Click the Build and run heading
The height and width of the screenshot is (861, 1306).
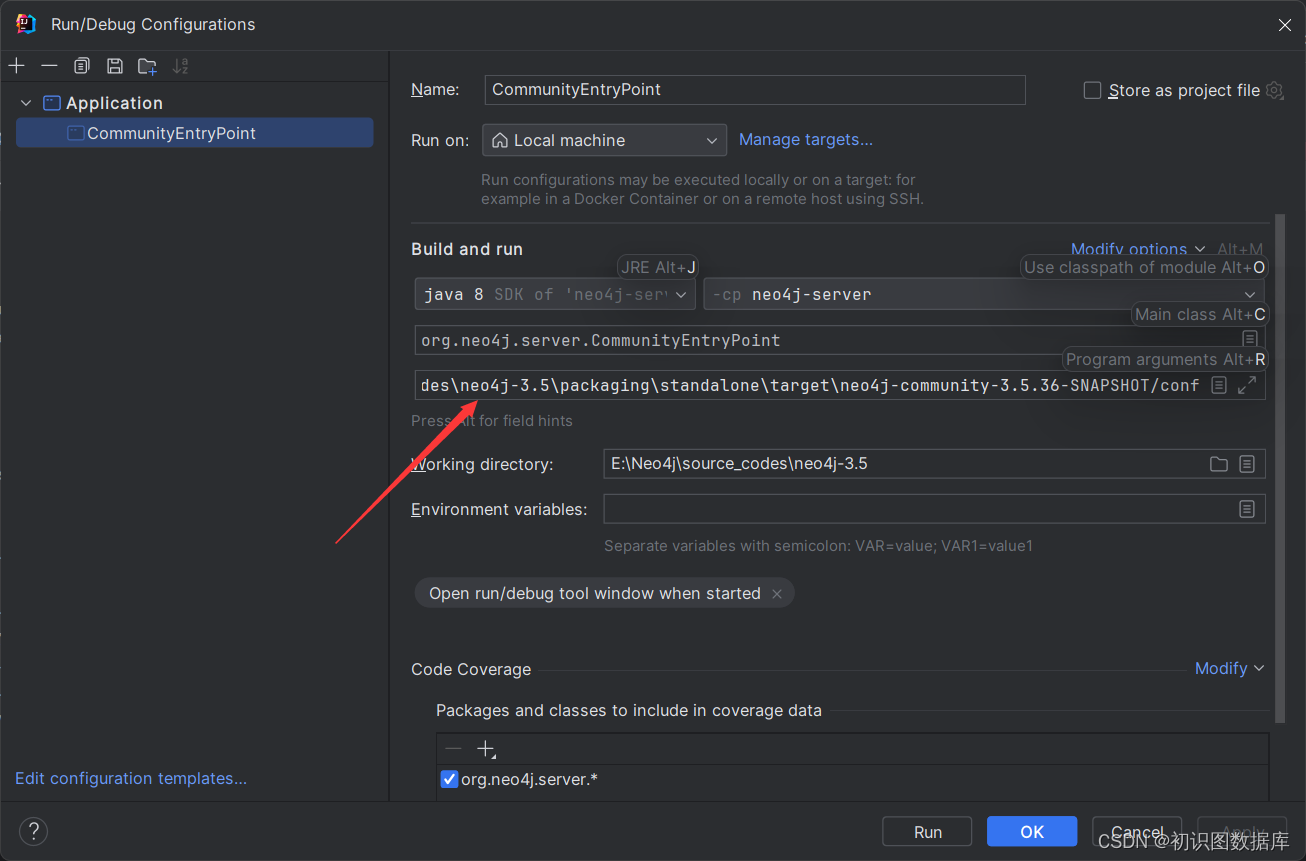467,249
